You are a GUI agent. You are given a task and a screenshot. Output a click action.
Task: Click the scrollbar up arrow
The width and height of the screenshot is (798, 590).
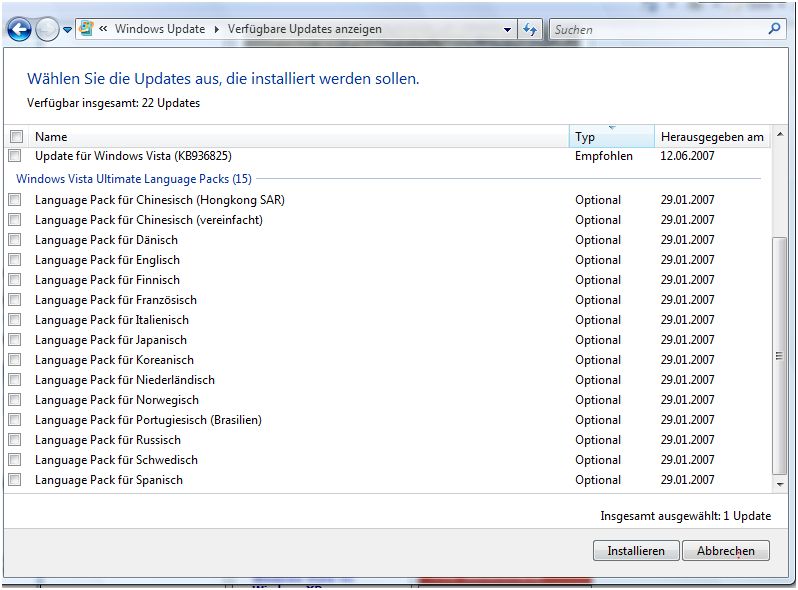[780, 134]
